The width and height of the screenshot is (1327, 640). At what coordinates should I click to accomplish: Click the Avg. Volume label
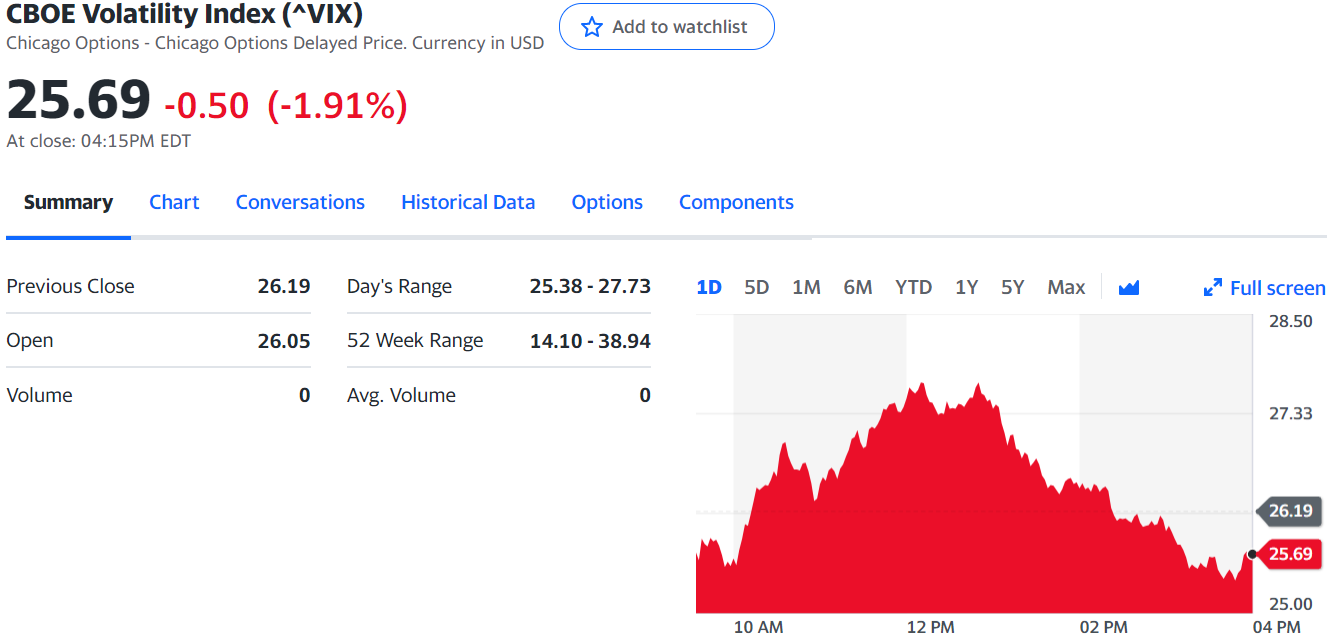coord(401,395)
